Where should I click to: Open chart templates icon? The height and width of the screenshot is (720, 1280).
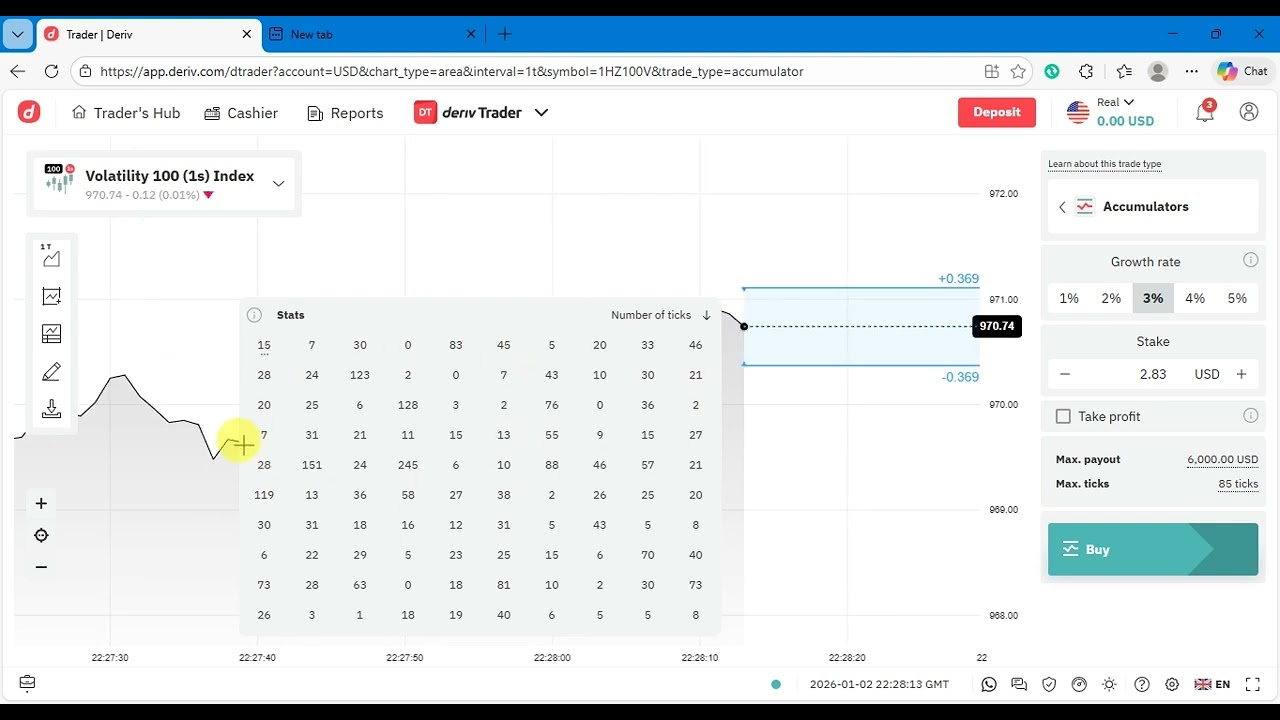tap(51, 334)
